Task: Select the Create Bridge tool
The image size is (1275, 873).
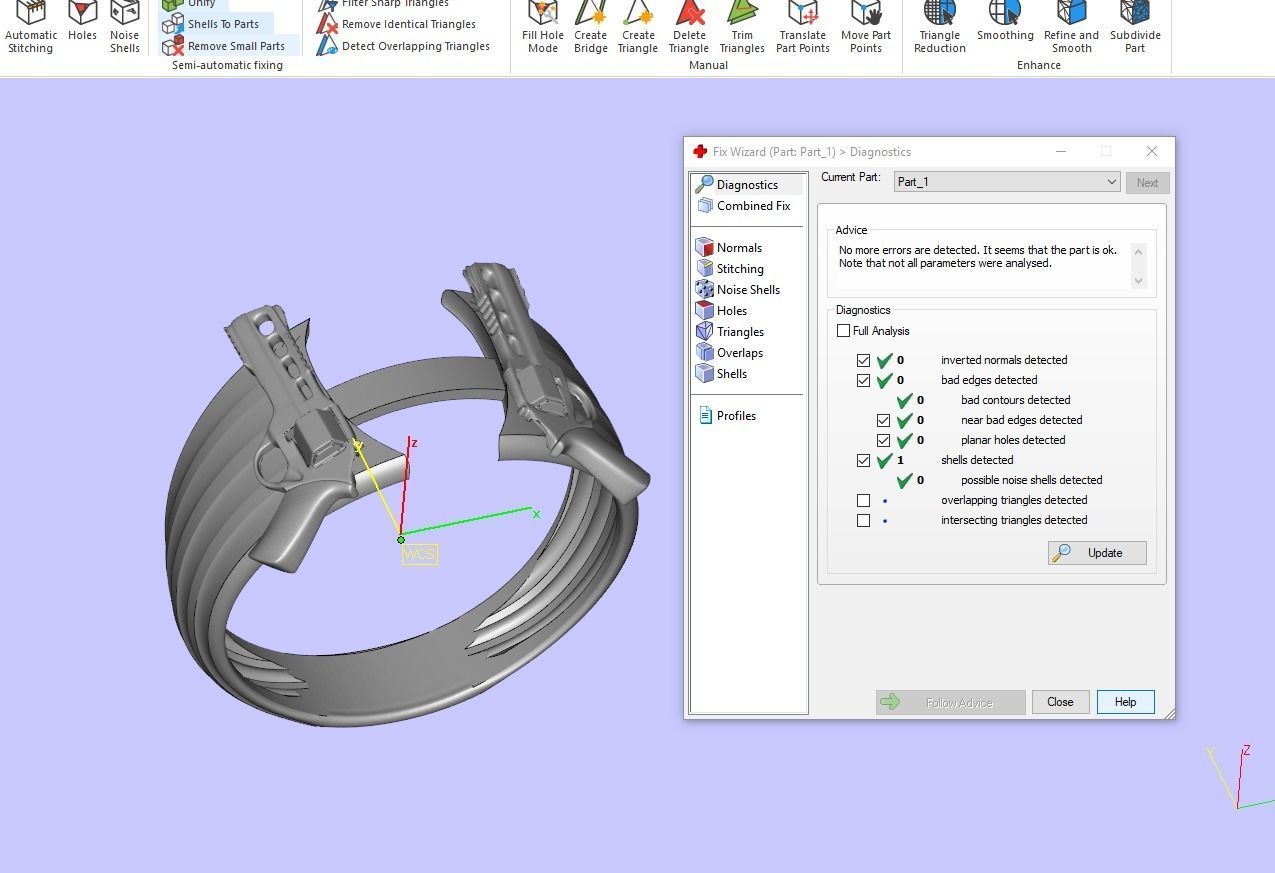Action: pos(590,27)
